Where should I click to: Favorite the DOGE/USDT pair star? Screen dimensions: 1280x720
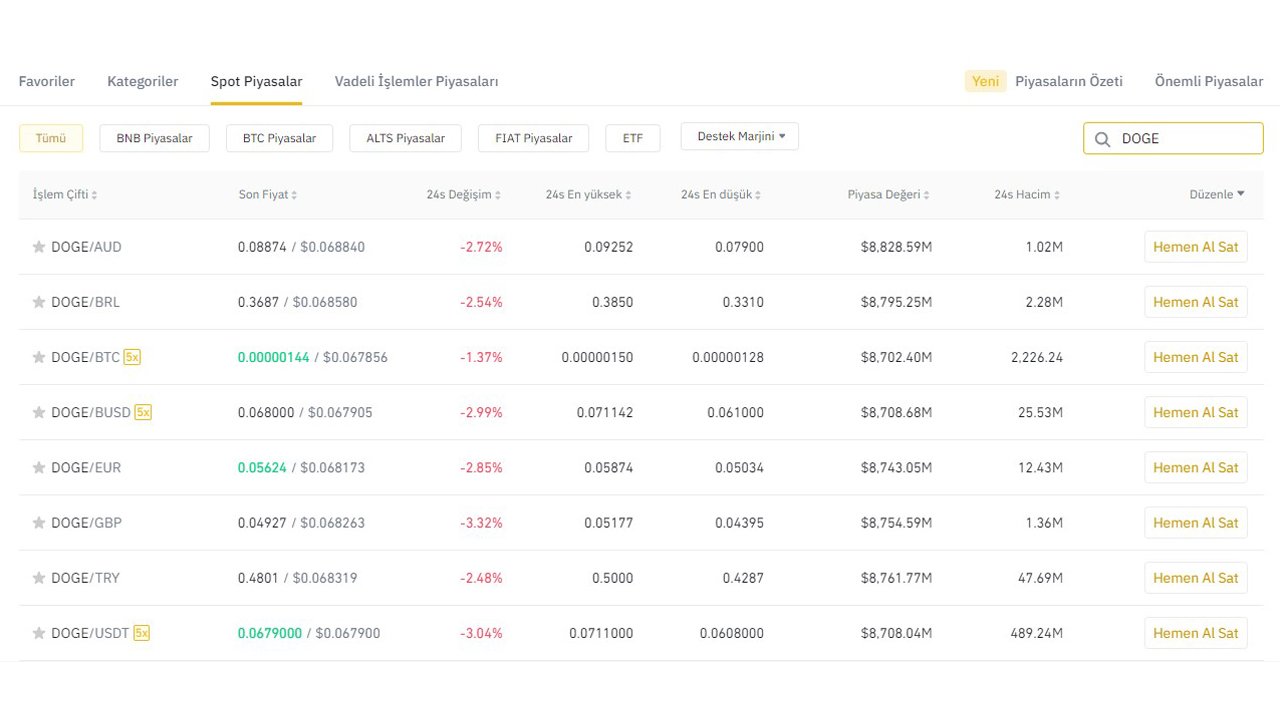pyautogui.click(x=39, y=633)
